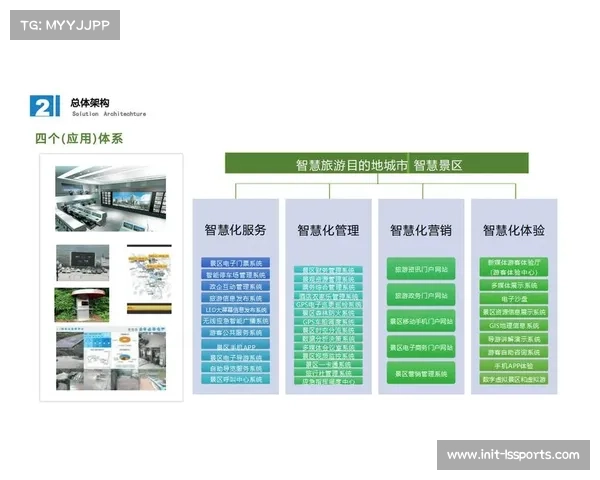Click the 旅游信息发布系统 box
This screenshot has width=600, height=480.
click(x=236, y=298)
